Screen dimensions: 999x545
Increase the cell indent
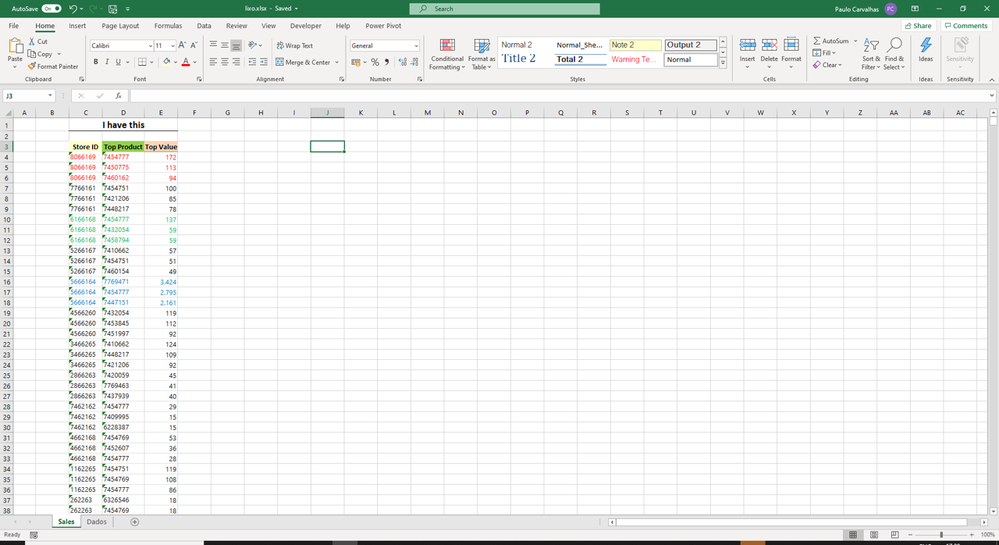(264, 62)
